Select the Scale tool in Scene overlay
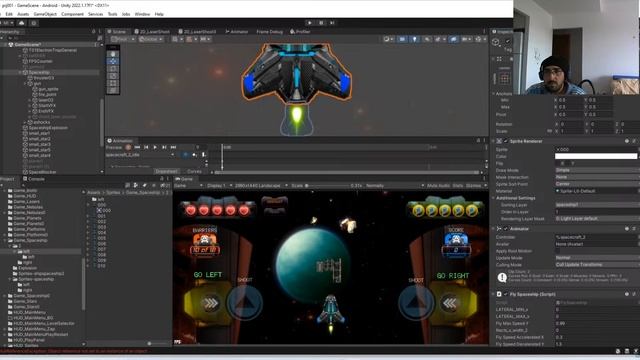The height and width of the screenshot is (360, 640). point(113,76)
